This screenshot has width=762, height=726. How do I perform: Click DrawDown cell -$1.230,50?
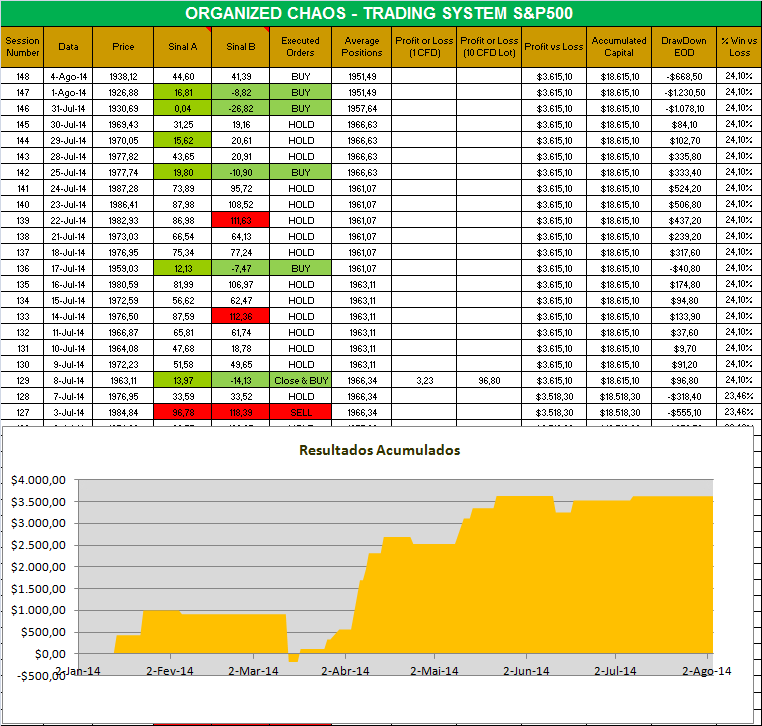pos(684,92)
